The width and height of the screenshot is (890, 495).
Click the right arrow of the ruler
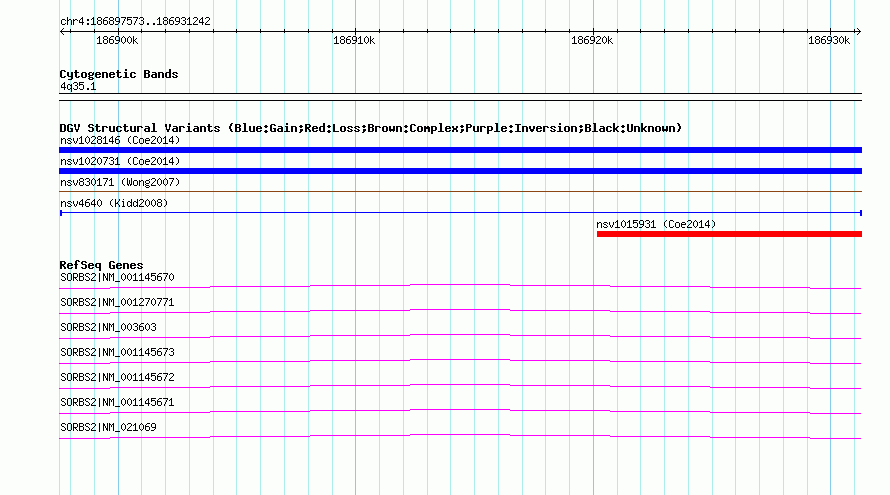pyautogui.click(x=858, y=32)
